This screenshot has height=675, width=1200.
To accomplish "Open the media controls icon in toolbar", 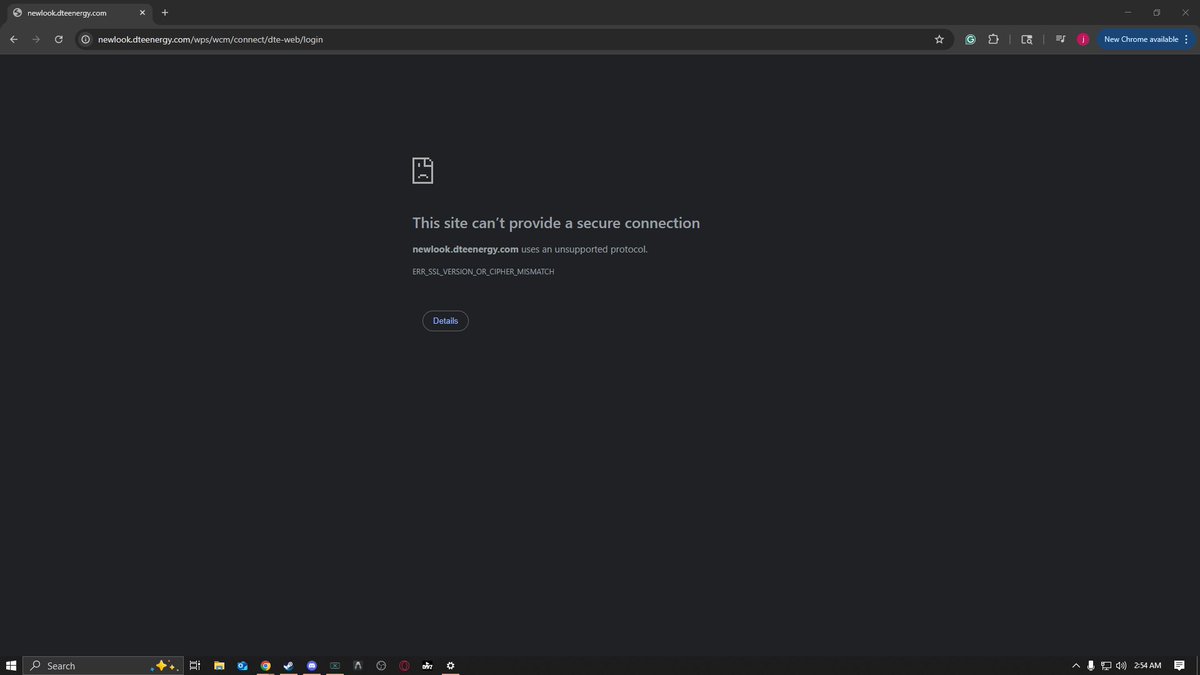I will click(1060, 39).
